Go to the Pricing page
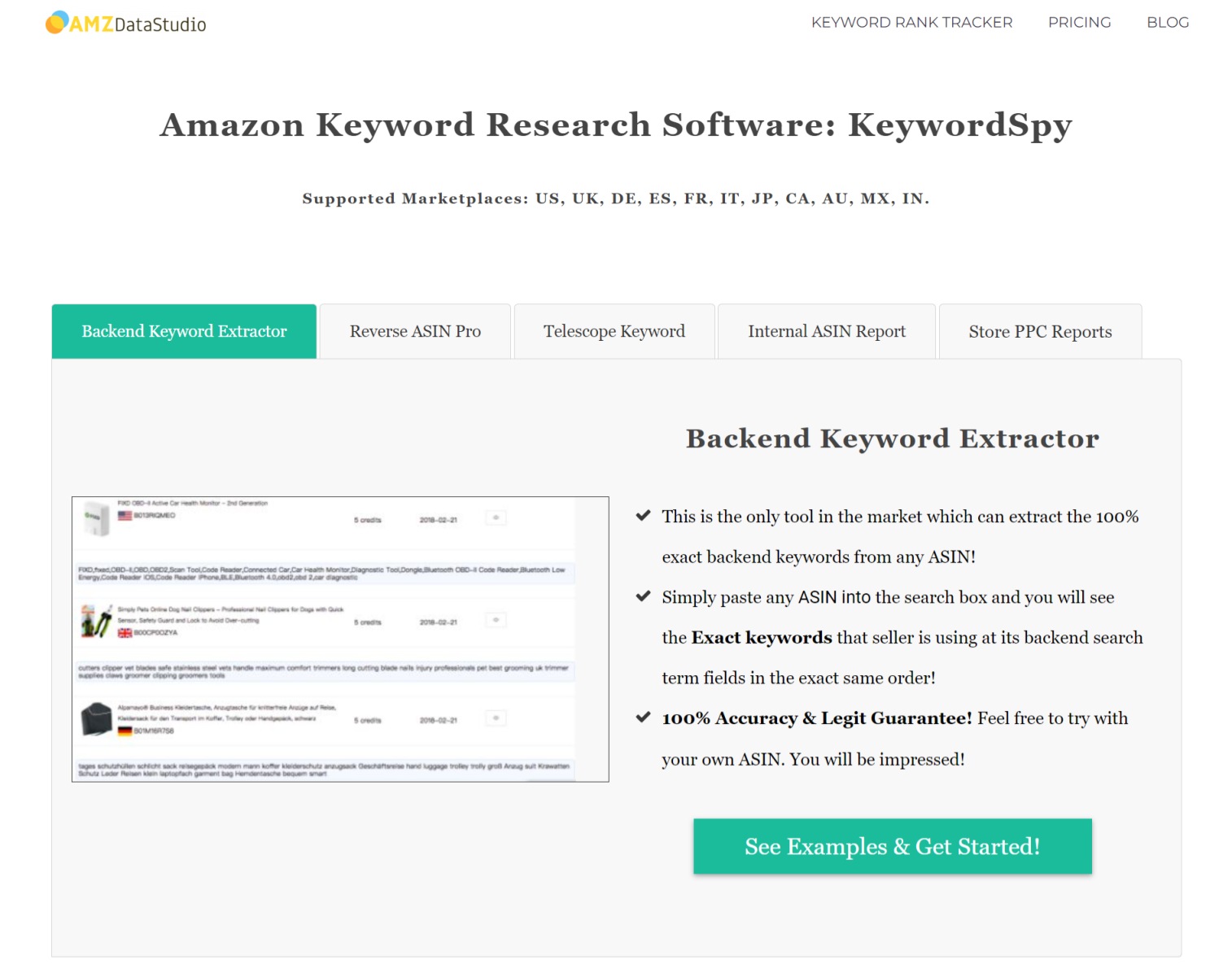 point(1079,23)
